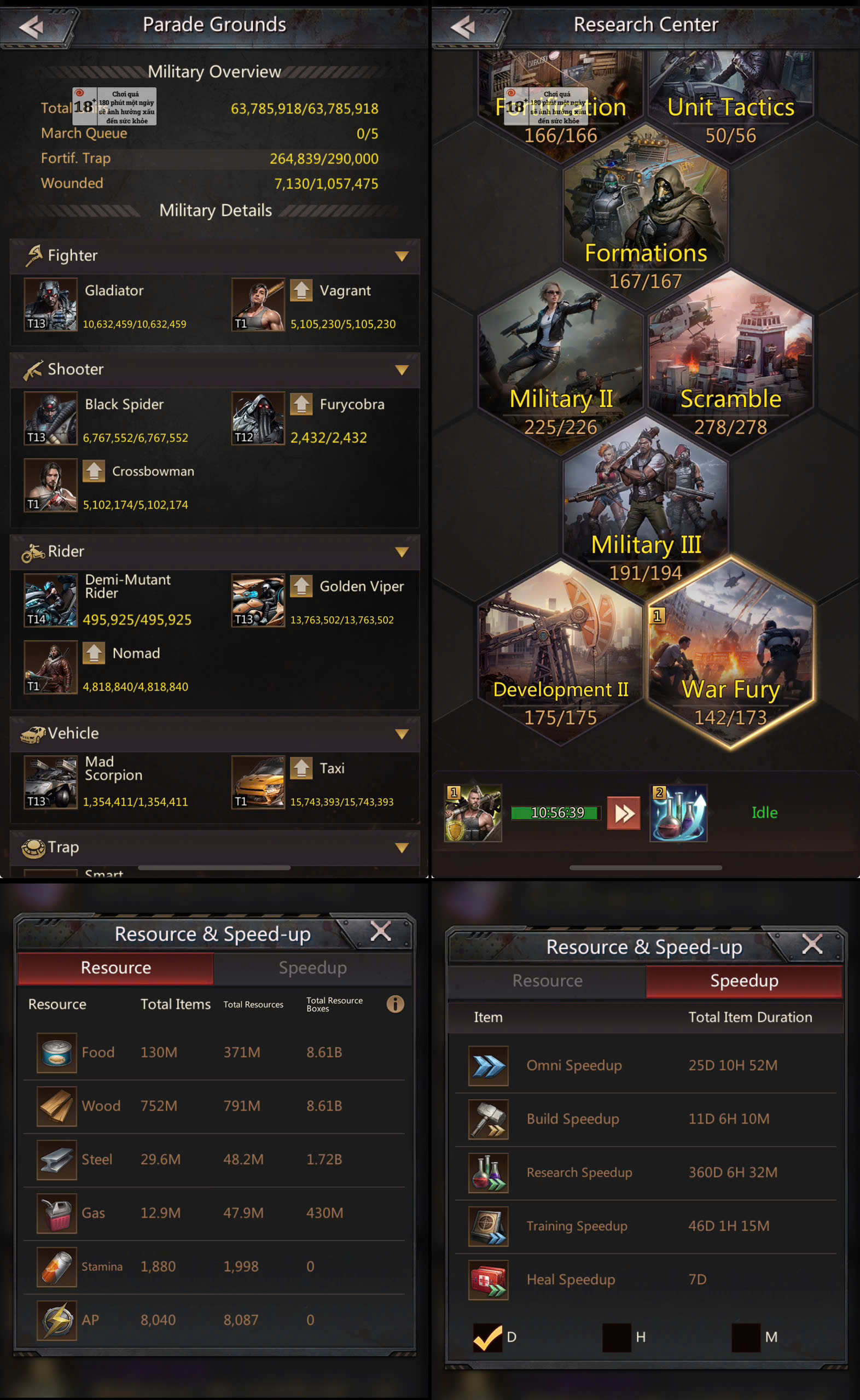The width and height of the screenshot is (860, 1400).
Task: Uncheck the D duration checkbox
Action: (x=487, y=1337)
